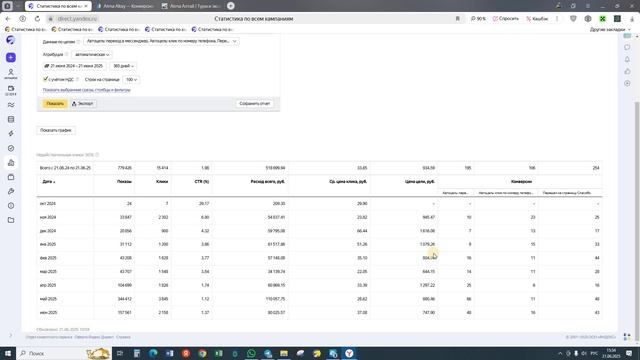
Task: Click the 'Экспорт' button
Action: click(x=83, y=104)
